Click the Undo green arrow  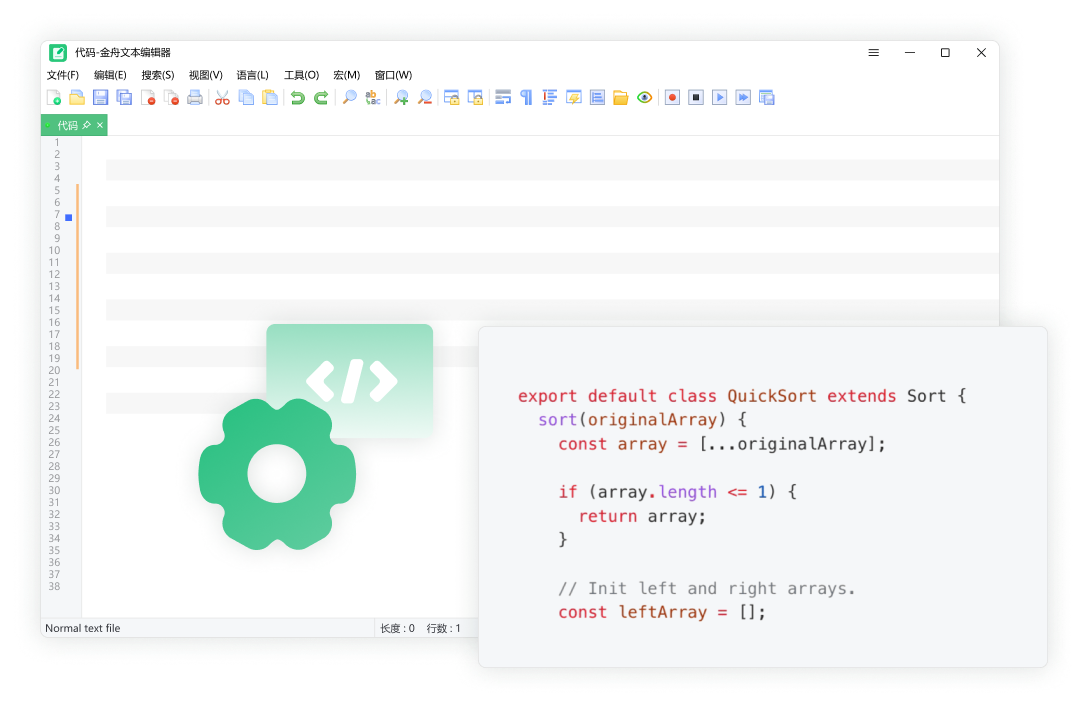297,98
